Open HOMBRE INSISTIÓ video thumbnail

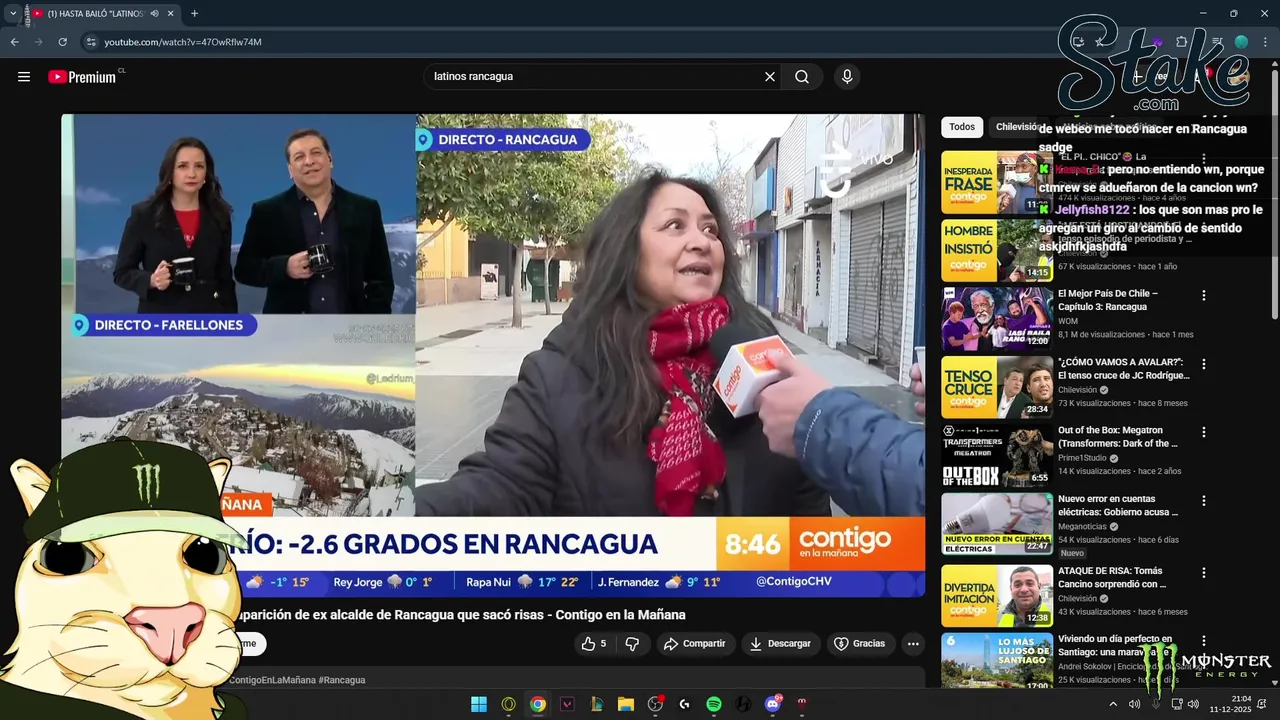(x=997, y=250)
